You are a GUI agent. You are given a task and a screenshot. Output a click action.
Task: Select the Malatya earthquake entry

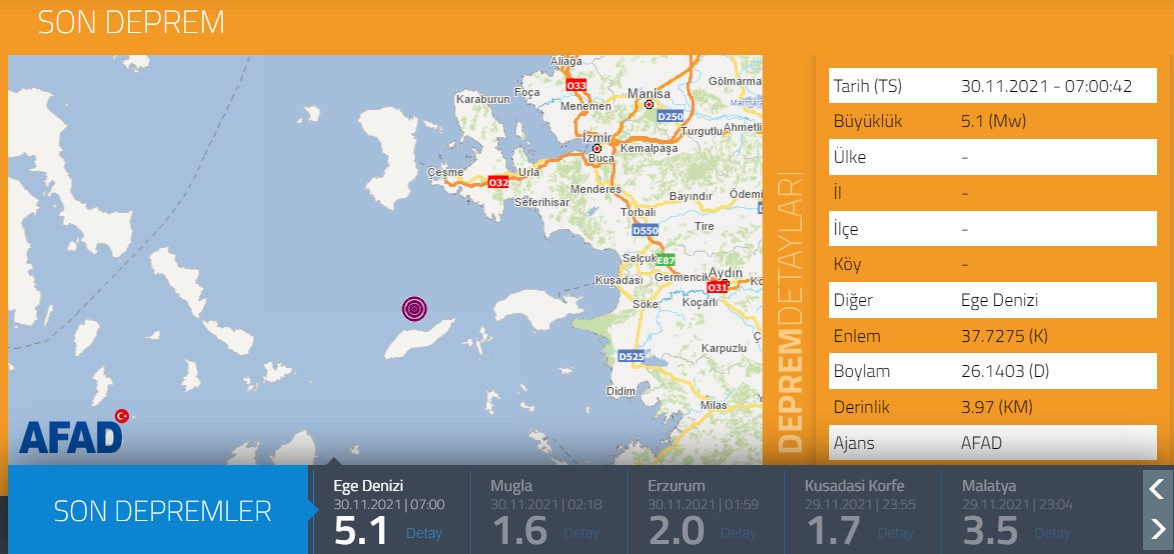[x=1020, y=511]
